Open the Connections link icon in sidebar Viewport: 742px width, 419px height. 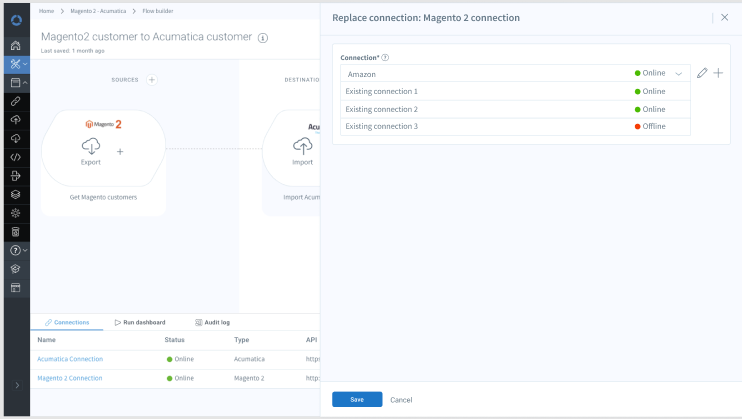pyautogui.click(x=15, y=101)
